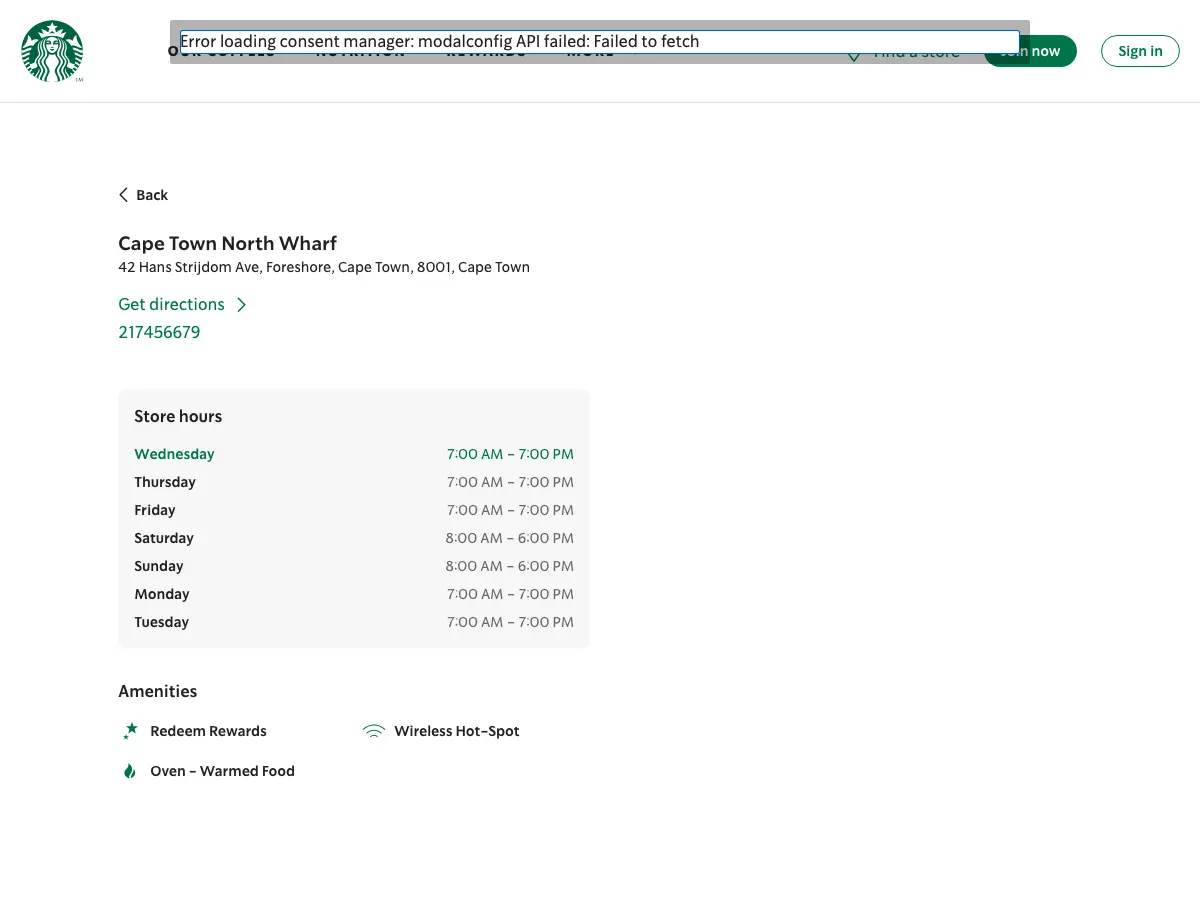Click Thursday's 7:00 AM – 7:00 PM hours
1200x900 pixels.
[x=510, y=482]
